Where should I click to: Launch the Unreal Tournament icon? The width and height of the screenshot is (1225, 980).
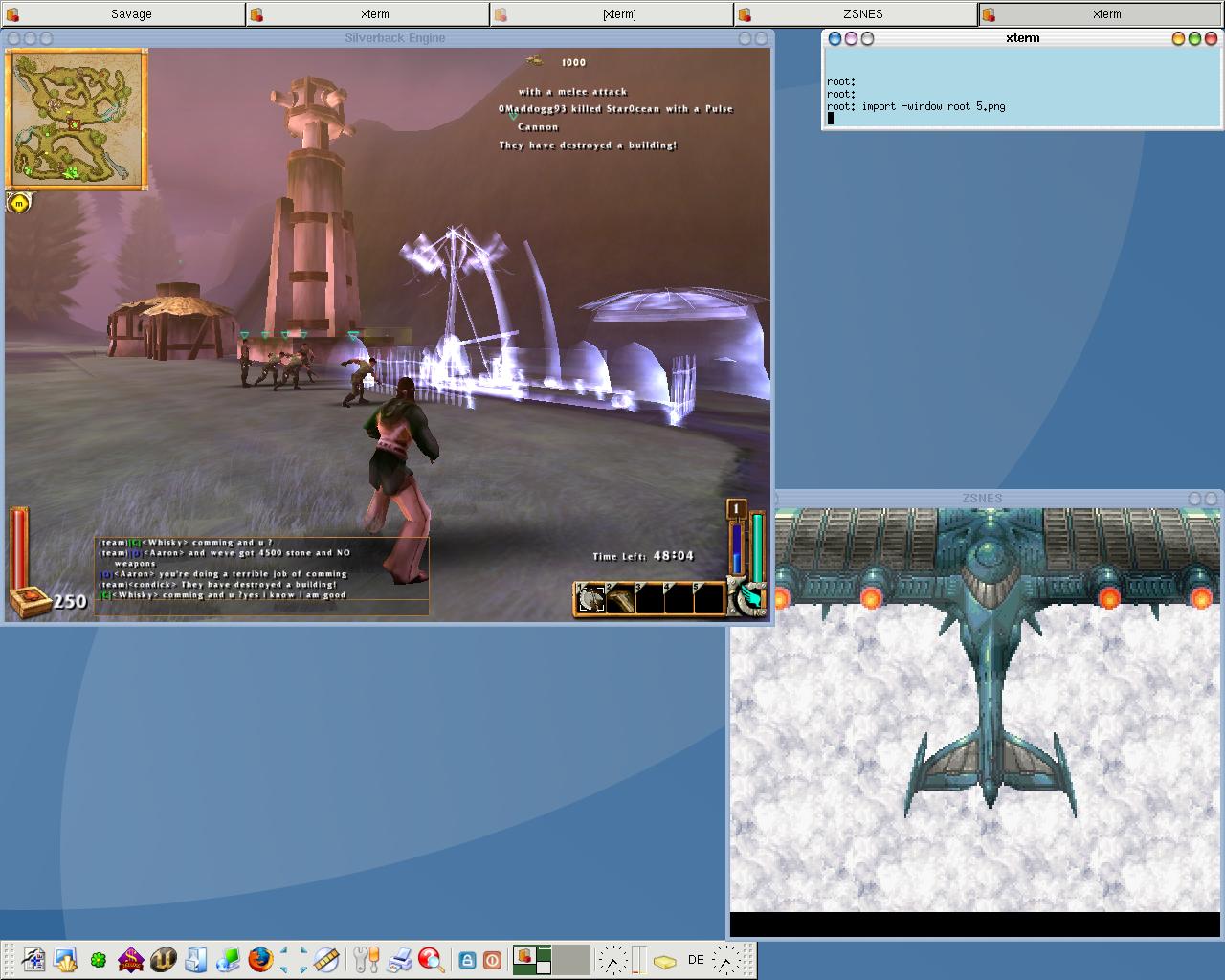point(163,960)
